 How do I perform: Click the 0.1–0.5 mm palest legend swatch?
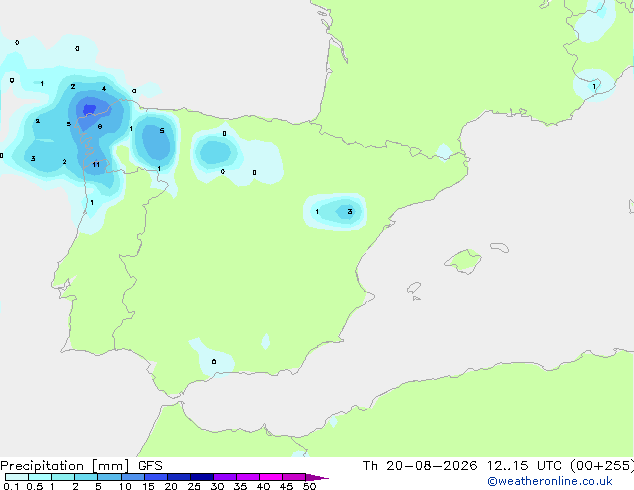[x=17, y=477]
